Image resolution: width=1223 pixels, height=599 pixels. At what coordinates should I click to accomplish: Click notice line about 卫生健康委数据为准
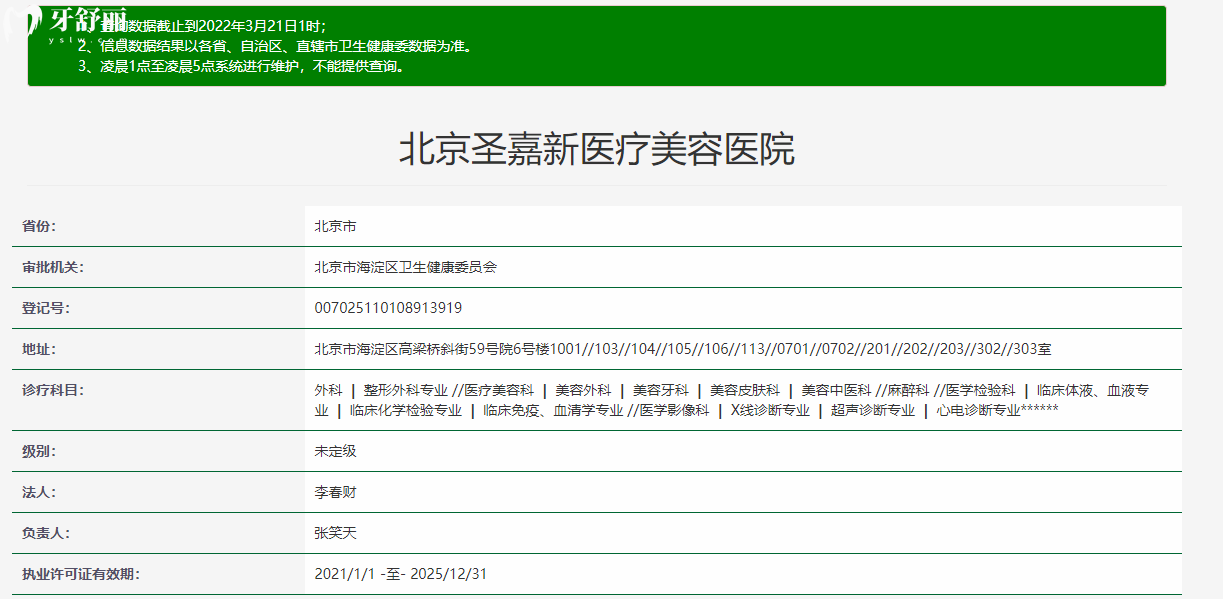coord(275,46)
